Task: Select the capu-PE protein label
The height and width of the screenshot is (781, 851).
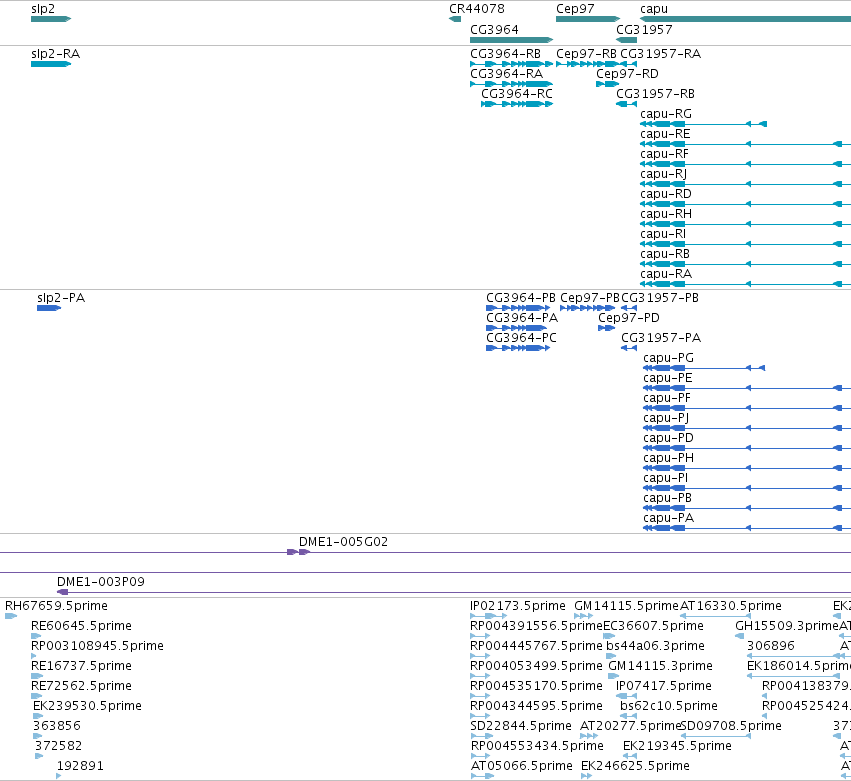Action: coord(668,378)
